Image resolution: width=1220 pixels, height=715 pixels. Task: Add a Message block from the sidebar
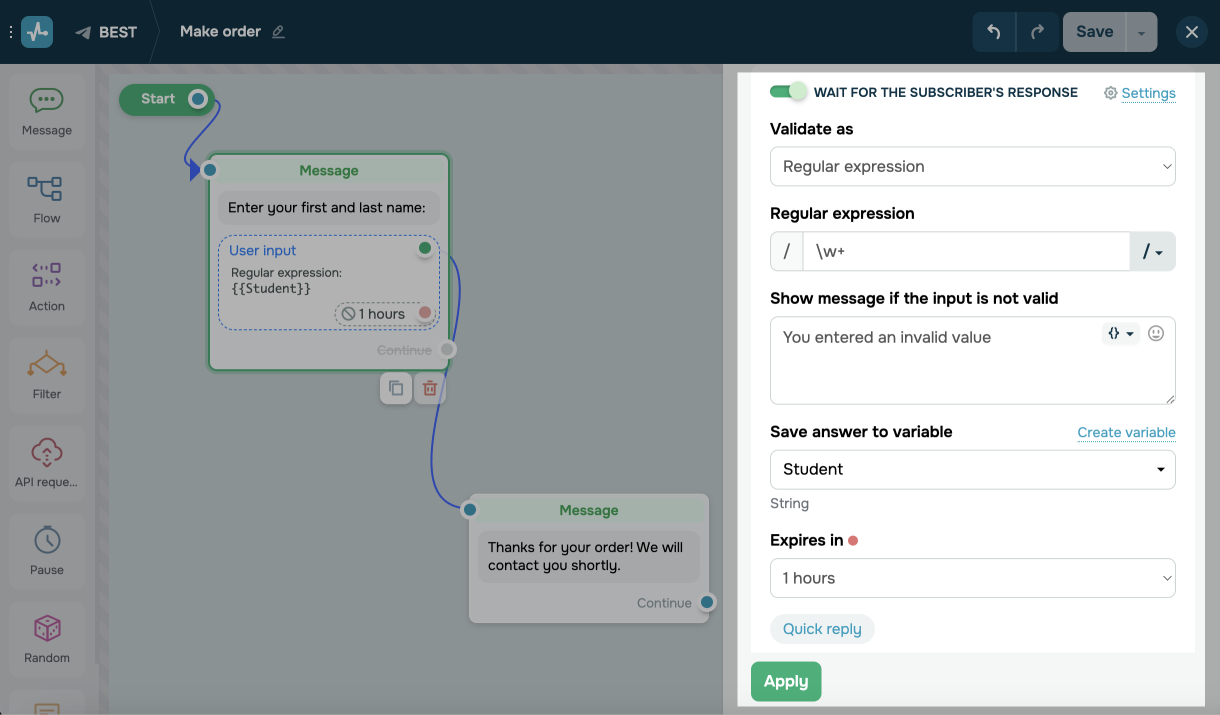[x=46, y=110]
